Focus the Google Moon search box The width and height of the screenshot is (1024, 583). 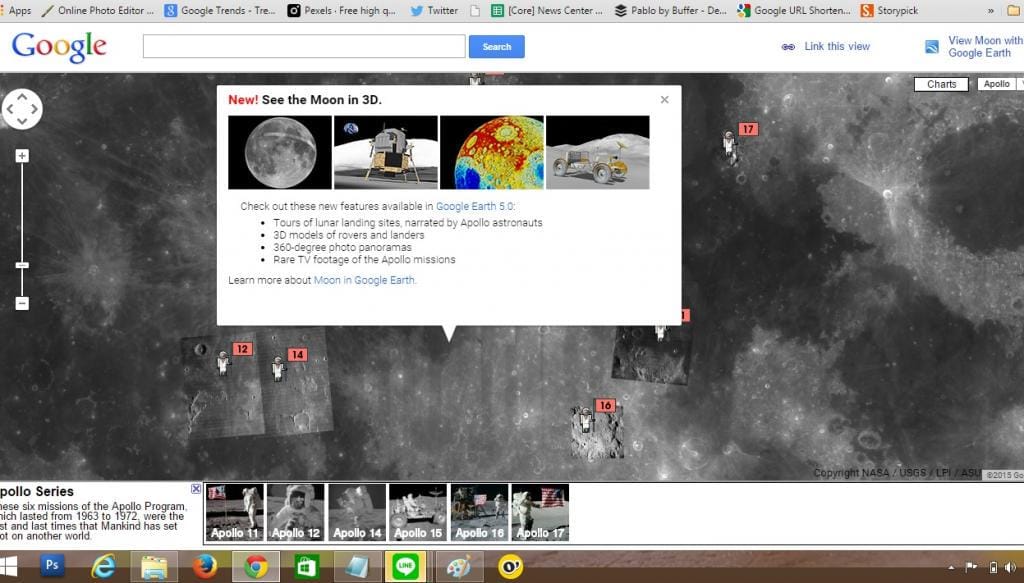(x=304, y=47)
